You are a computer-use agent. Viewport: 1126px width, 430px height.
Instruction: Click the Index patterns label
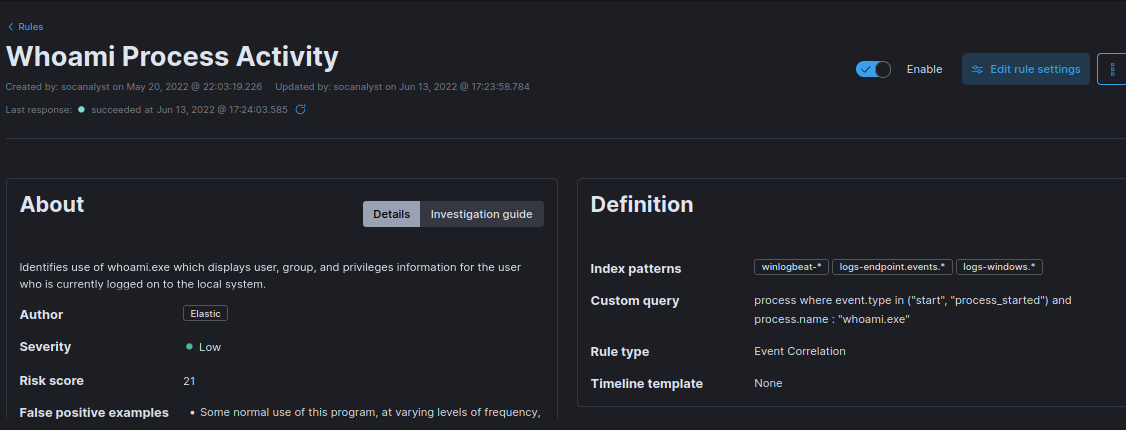(x=636, y=268)
